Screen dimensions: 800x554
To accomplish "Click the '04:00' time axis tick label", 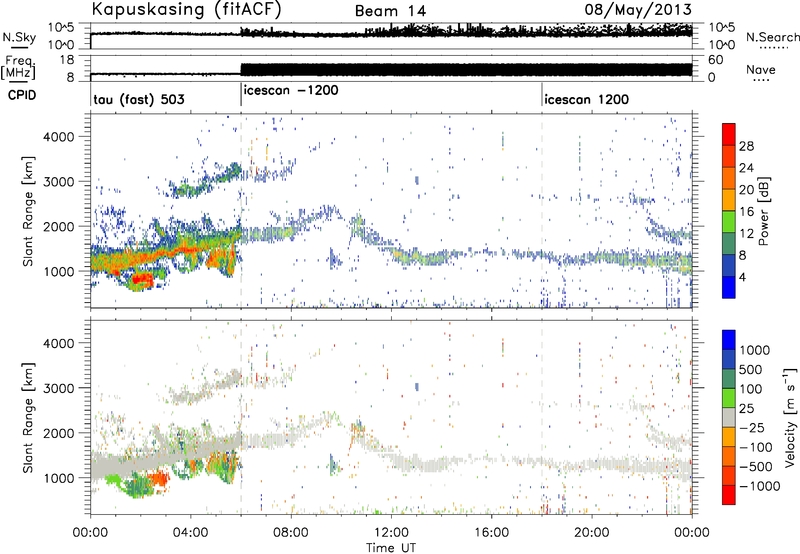I will 191,533.
